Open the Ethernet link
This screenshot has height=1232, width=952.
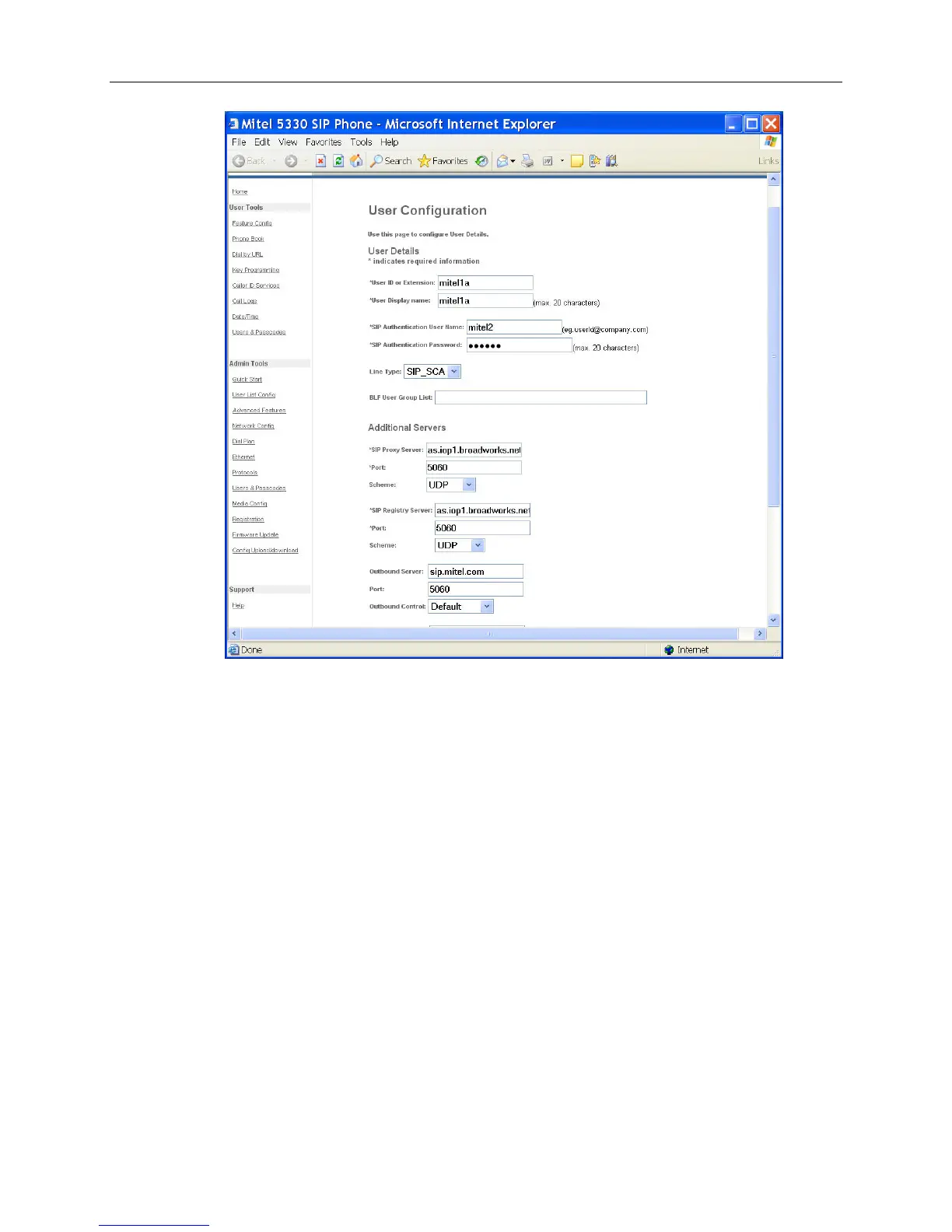243,457
